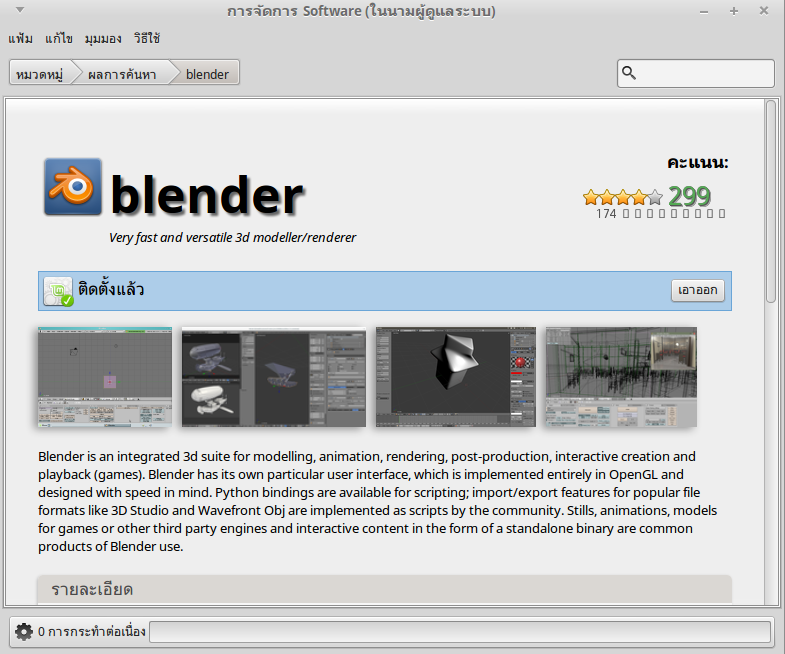Focus the search input field

click(695, 73)
